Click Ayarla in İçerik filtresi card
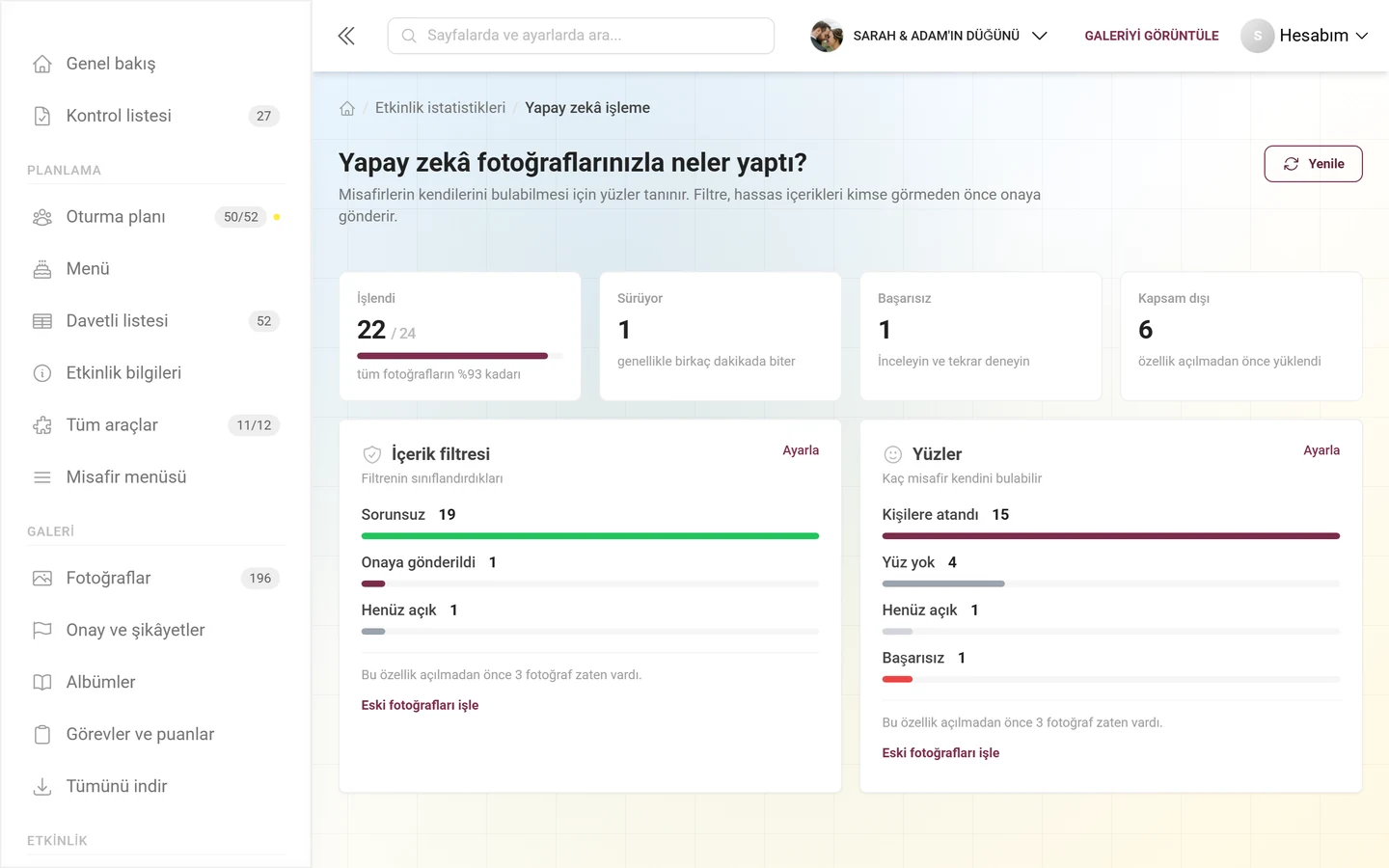This screenshot has height=868, width=1389. coord(801,450)
